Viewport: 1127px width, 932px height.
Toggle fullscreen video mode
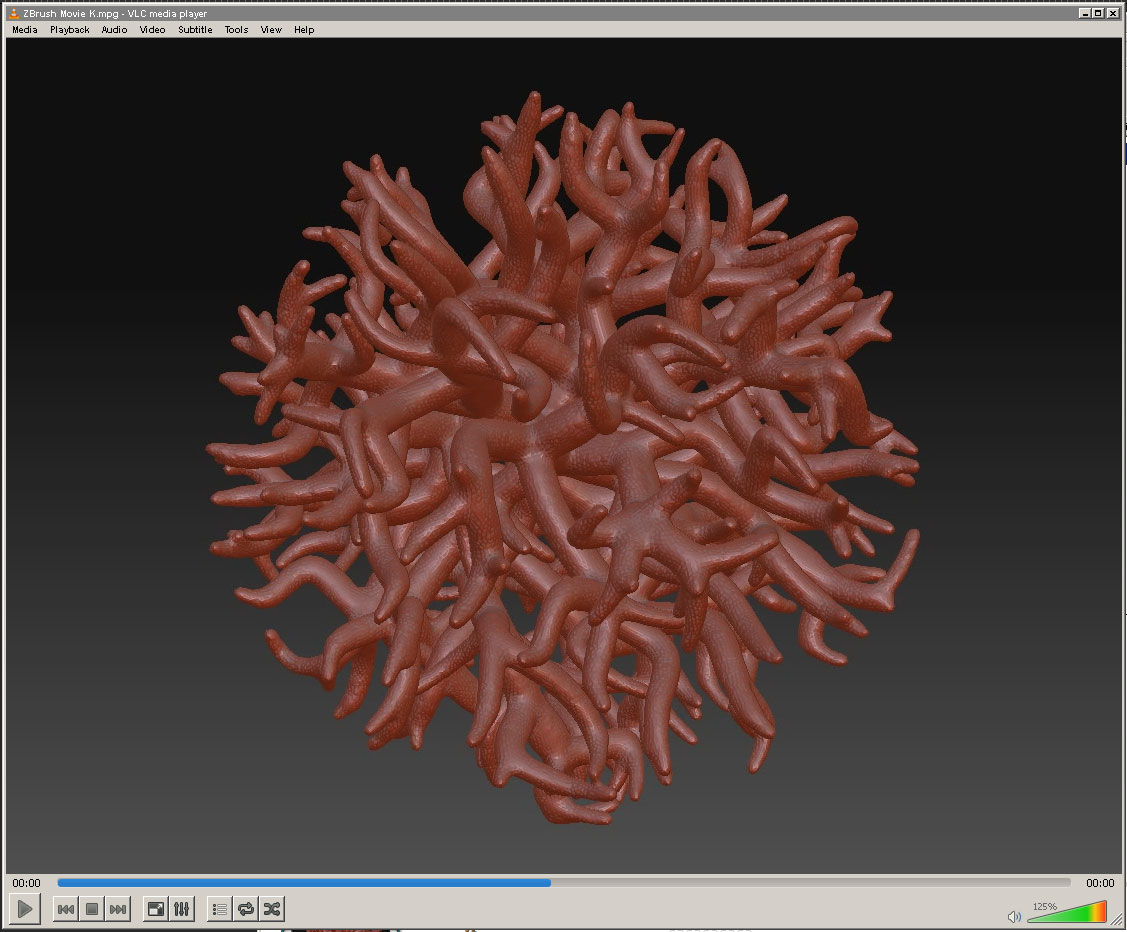[x=155, y=909]
